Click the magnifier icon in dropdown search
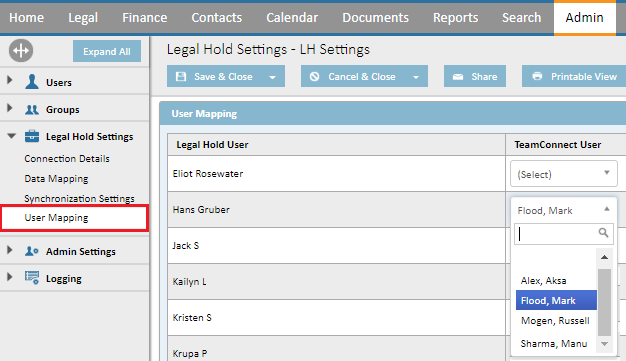This screenshot has height=361, width=626. pos(603,233)
